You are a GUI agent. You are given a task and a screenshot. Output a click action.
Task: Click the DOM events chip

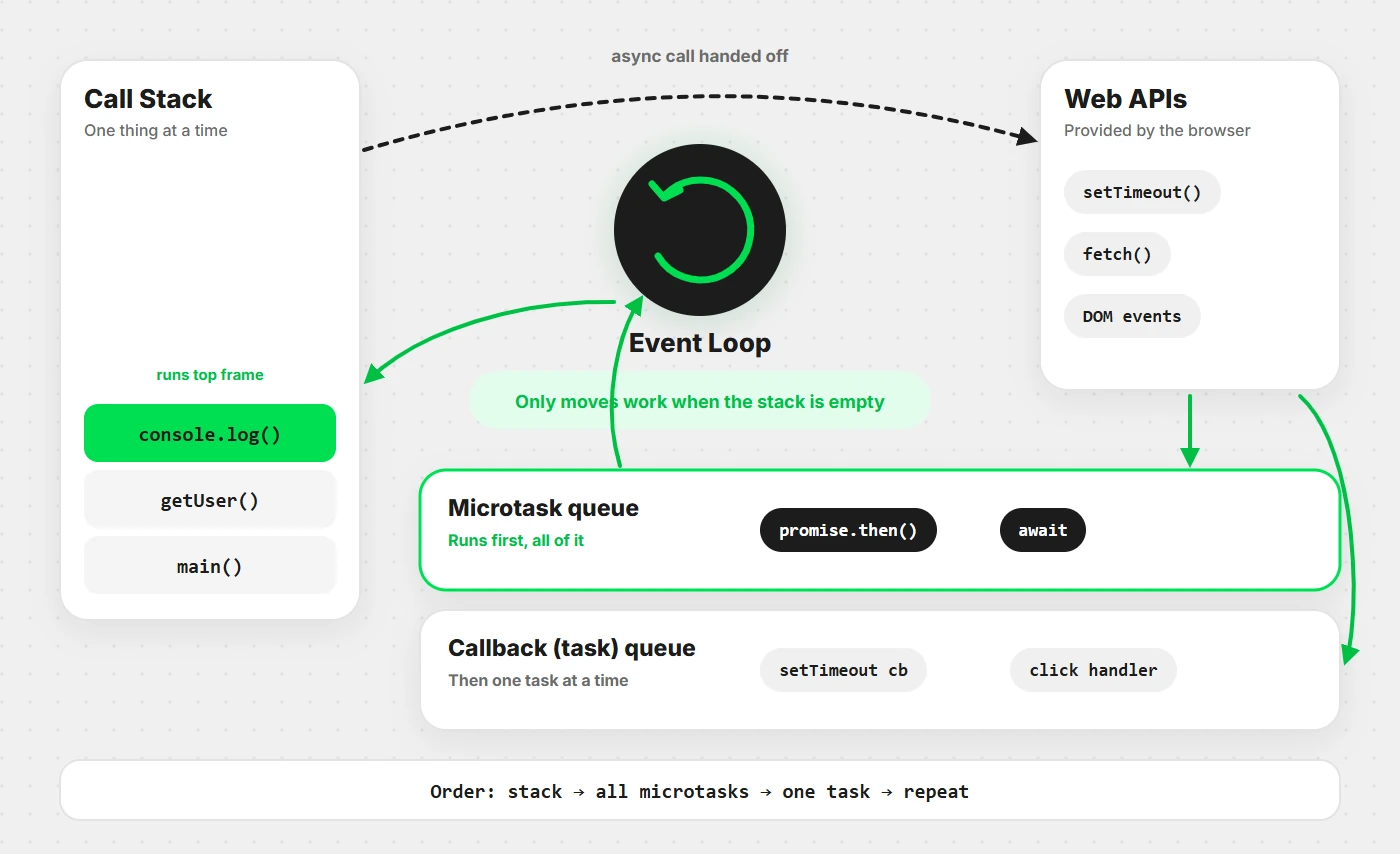pos(1132,316)
